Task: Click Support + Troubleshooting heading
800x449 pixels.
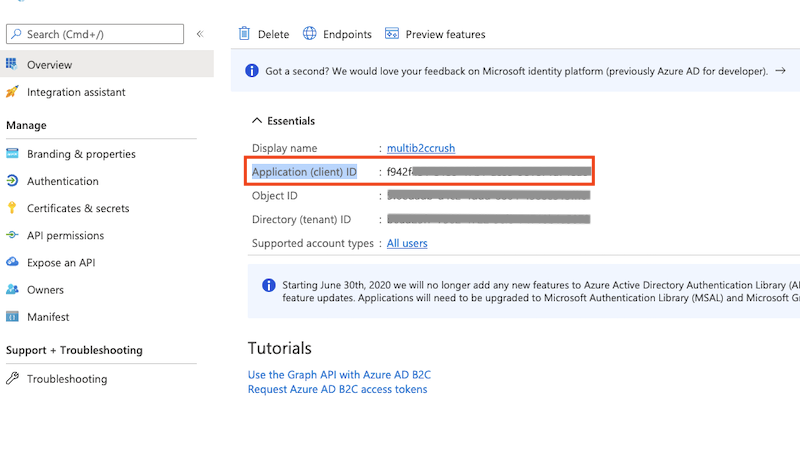Action: [x=74, y=350]
